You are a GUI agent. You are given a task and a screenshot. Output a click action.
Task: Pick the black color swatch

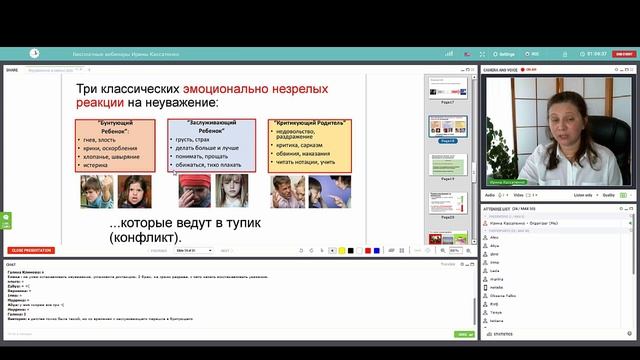[351, 251]
